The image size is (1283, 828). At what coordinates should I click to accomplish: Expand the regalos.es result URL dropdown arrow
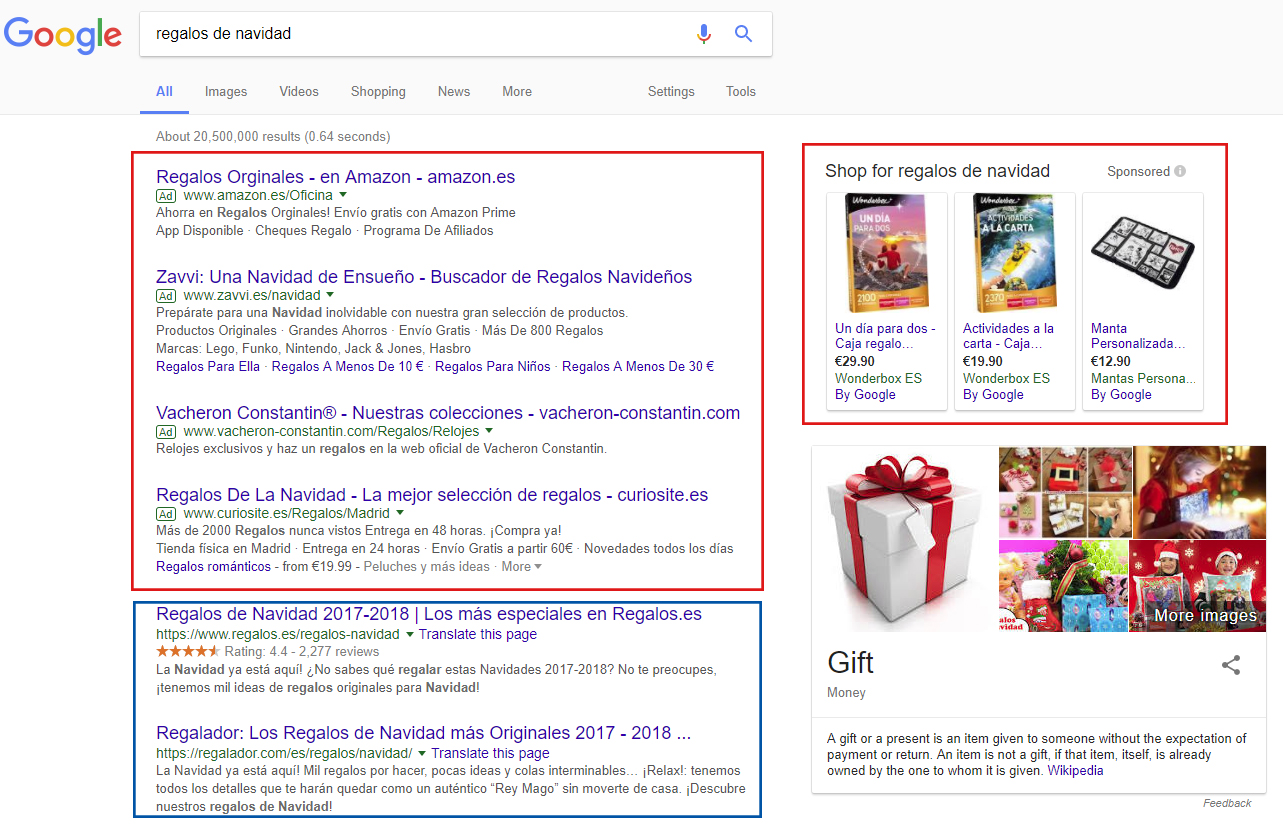[409, 634]
